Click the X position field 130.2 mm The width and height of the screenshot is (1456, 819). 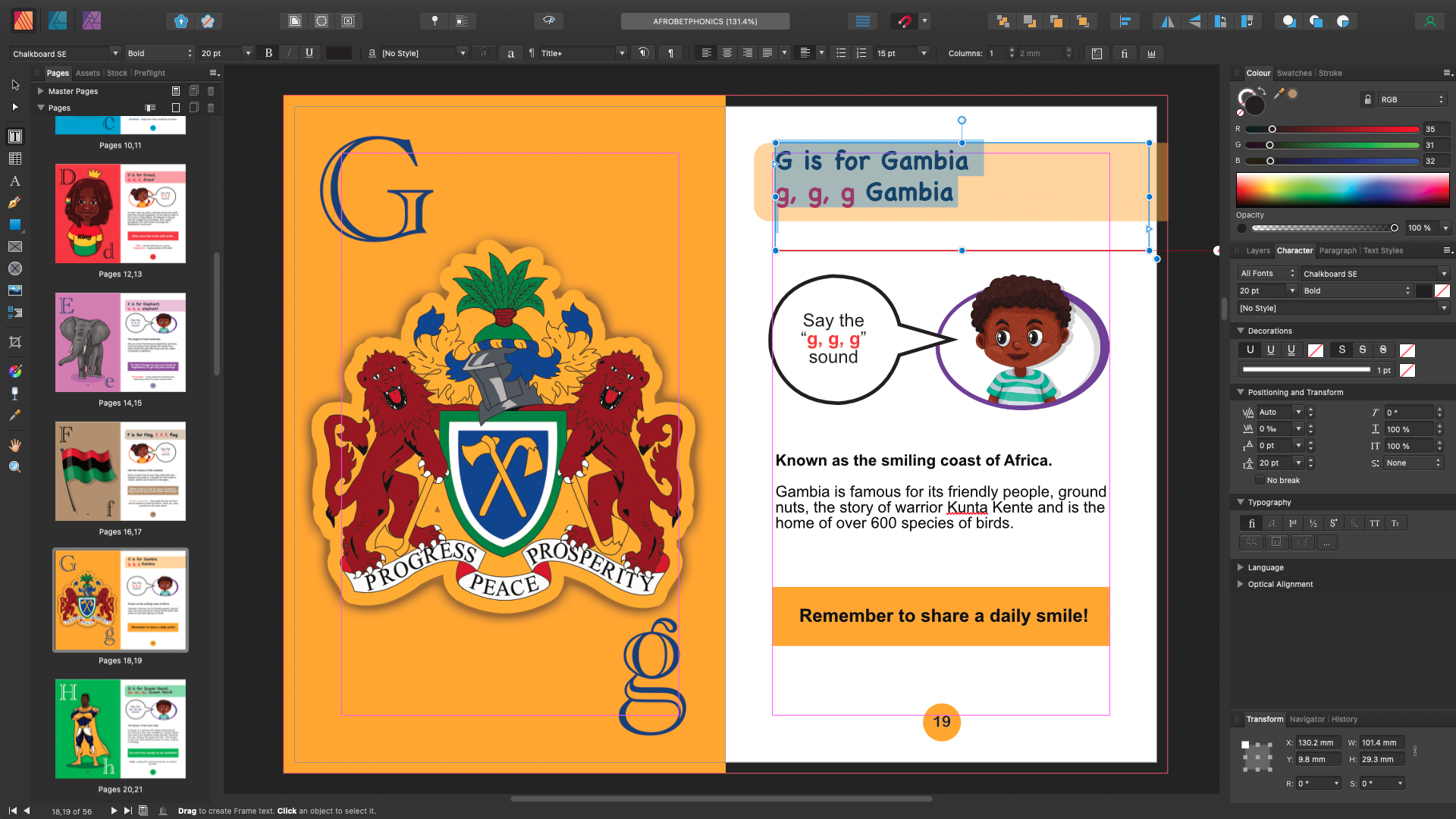1317,742
